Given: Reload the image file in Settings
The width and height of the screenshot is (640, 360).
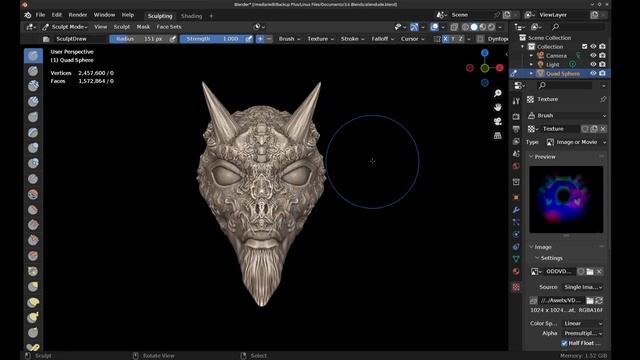Looking at the screenshot, I should tap(599, 300).
